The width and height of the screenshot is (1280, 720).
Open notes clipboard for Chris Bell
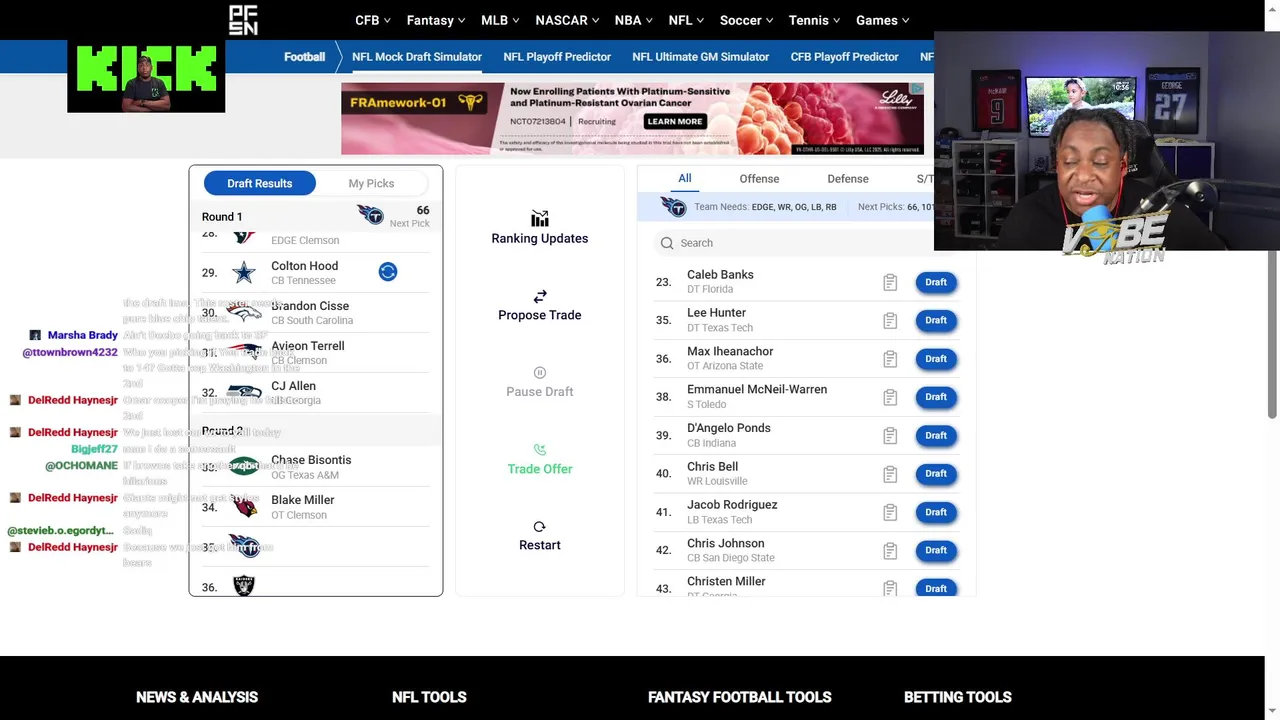click(890, 474)
